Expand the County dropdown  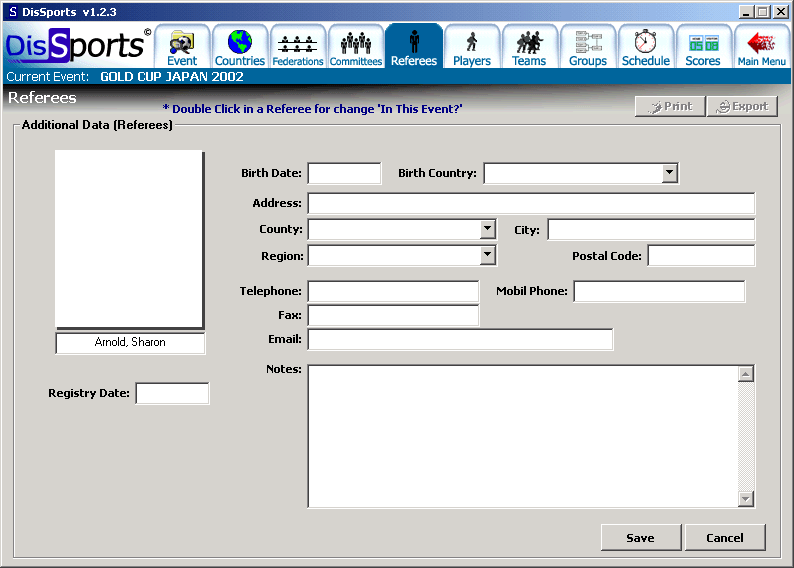tap(488, 229)
